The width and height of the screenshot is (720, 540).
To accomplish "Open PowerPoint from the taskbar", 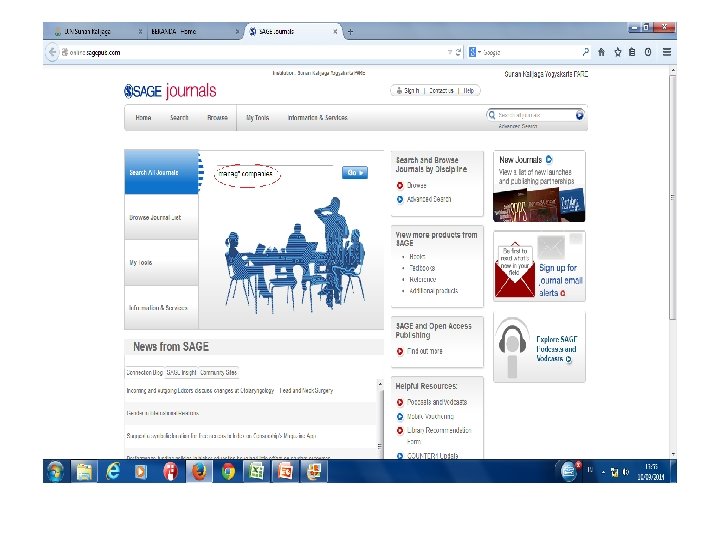I will (x=285, y=472).
